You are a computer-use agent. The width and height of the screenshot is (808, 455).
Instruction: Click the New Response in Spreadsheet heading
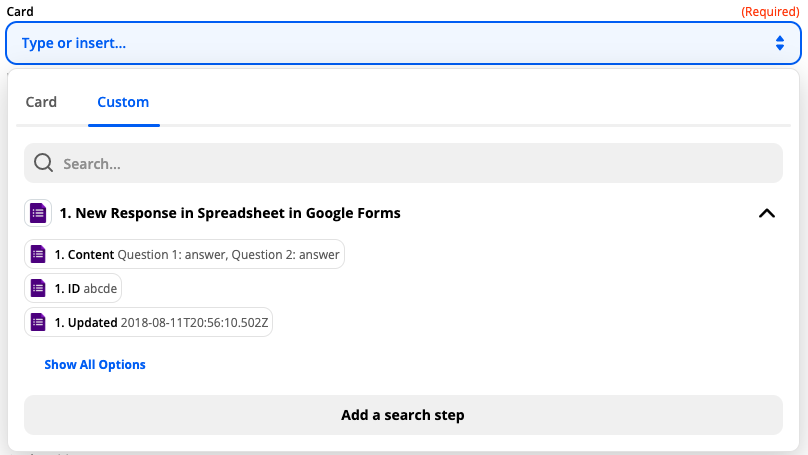230,213
